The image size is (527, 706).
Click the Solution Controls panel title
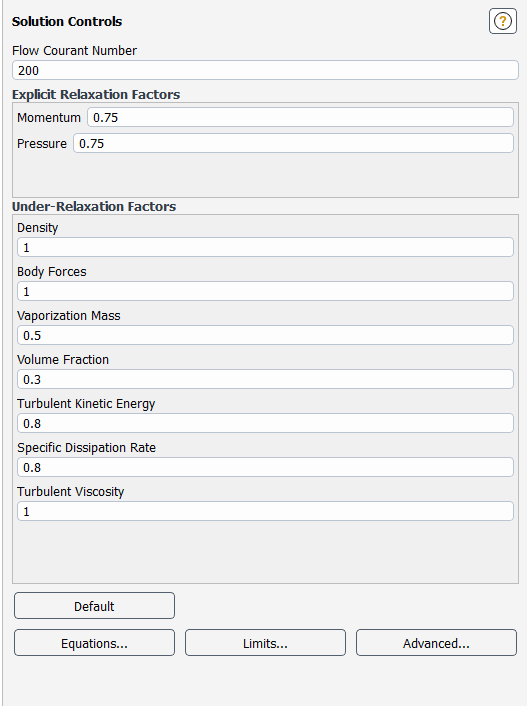click(x=67, y=22)
